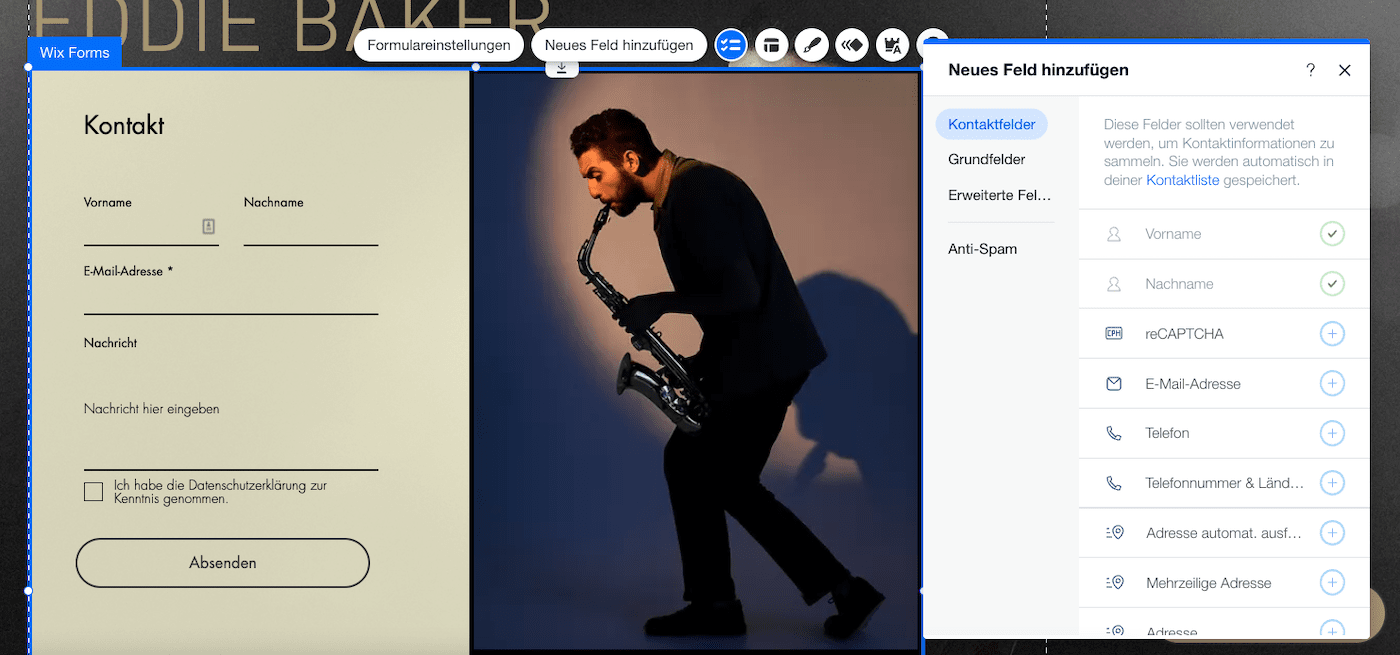Click the contact card icon in Vorname field

tap(208, 227)
